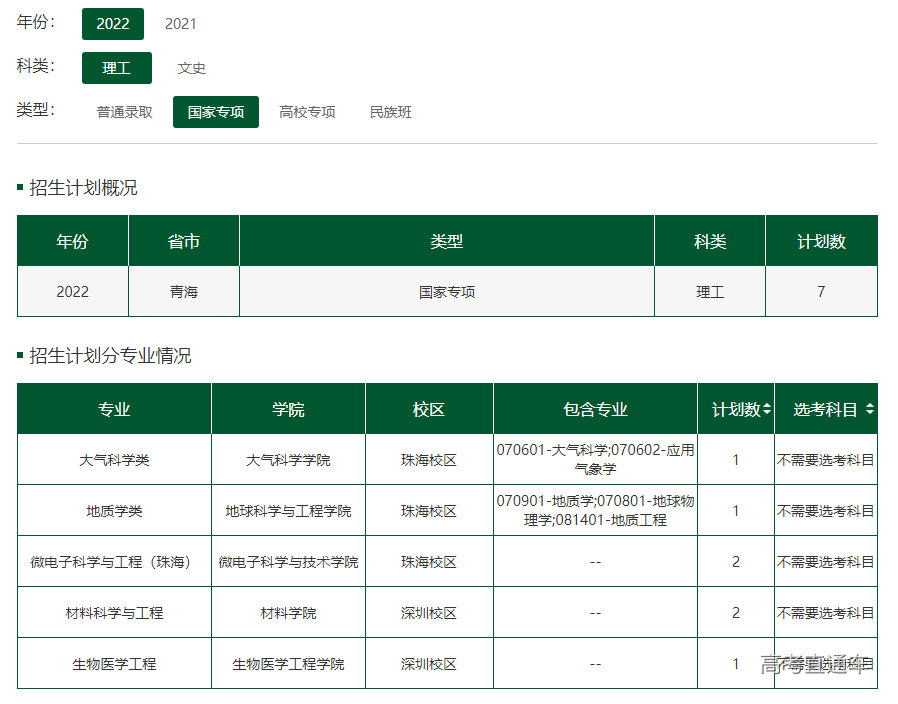Click the 青海 province cell

coord(184,292)
